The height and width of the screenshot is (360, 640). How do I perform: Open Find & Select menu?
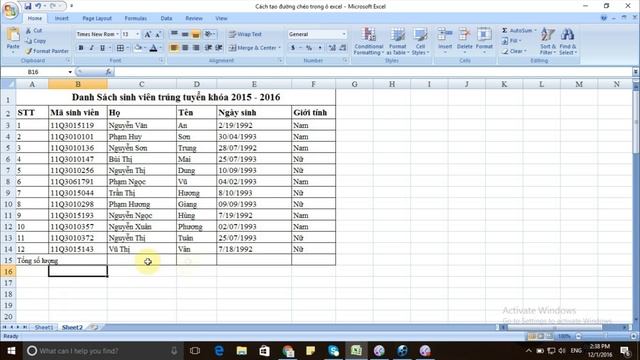point(567,41)
